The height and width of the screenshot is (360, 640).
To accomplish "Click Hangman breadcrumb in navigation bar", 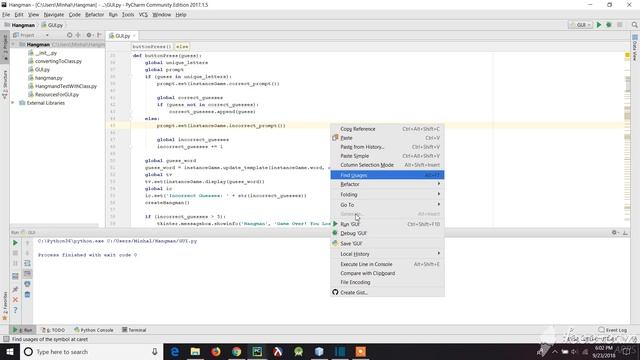I will 20,25.
